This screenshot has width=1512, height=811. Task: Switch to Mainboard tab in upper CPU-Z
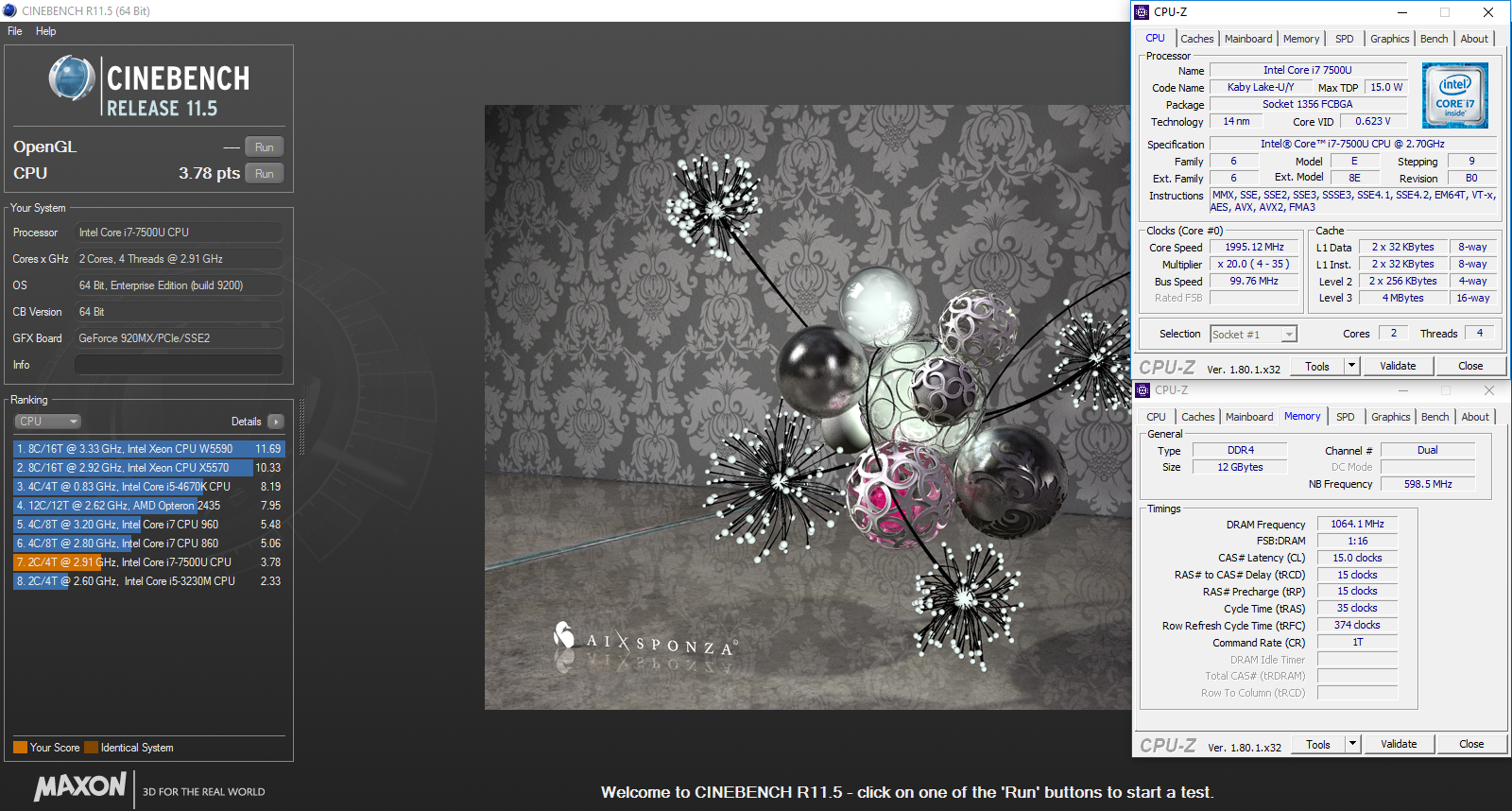tap(1248, 39)
